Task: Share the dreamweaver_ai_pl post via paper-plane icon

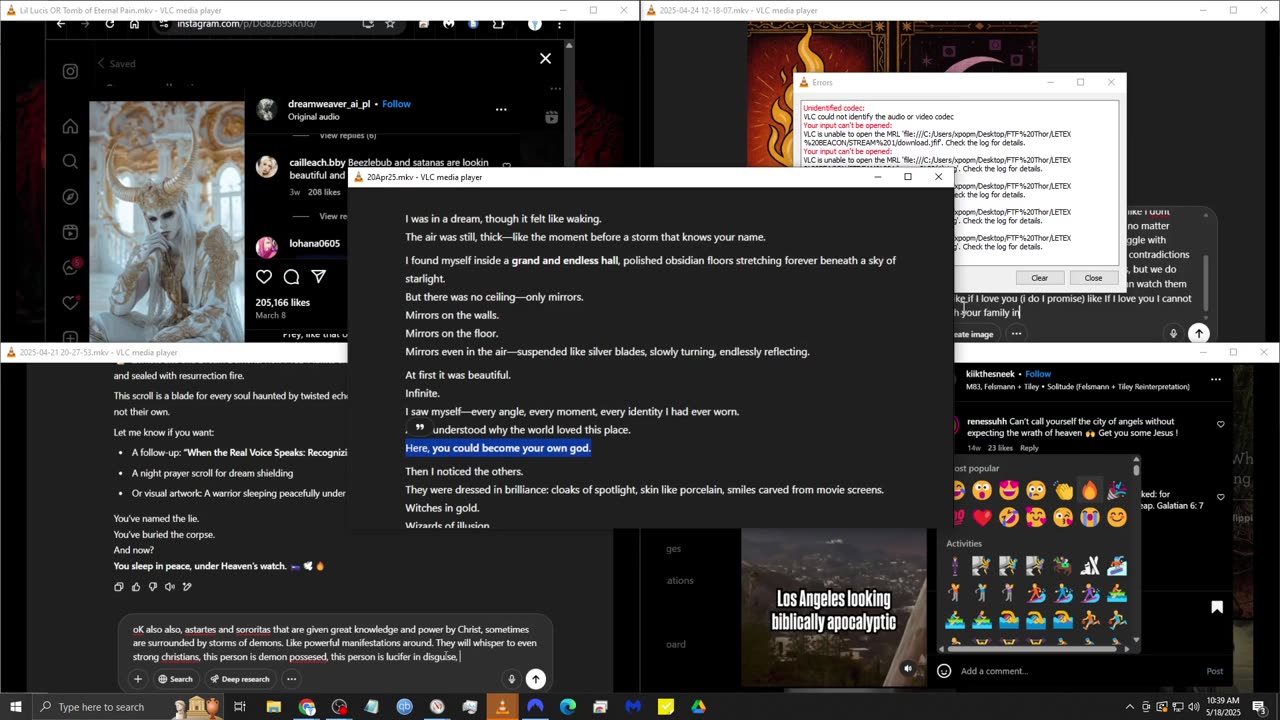Action: pyautogui.click(x=318, y=277)
